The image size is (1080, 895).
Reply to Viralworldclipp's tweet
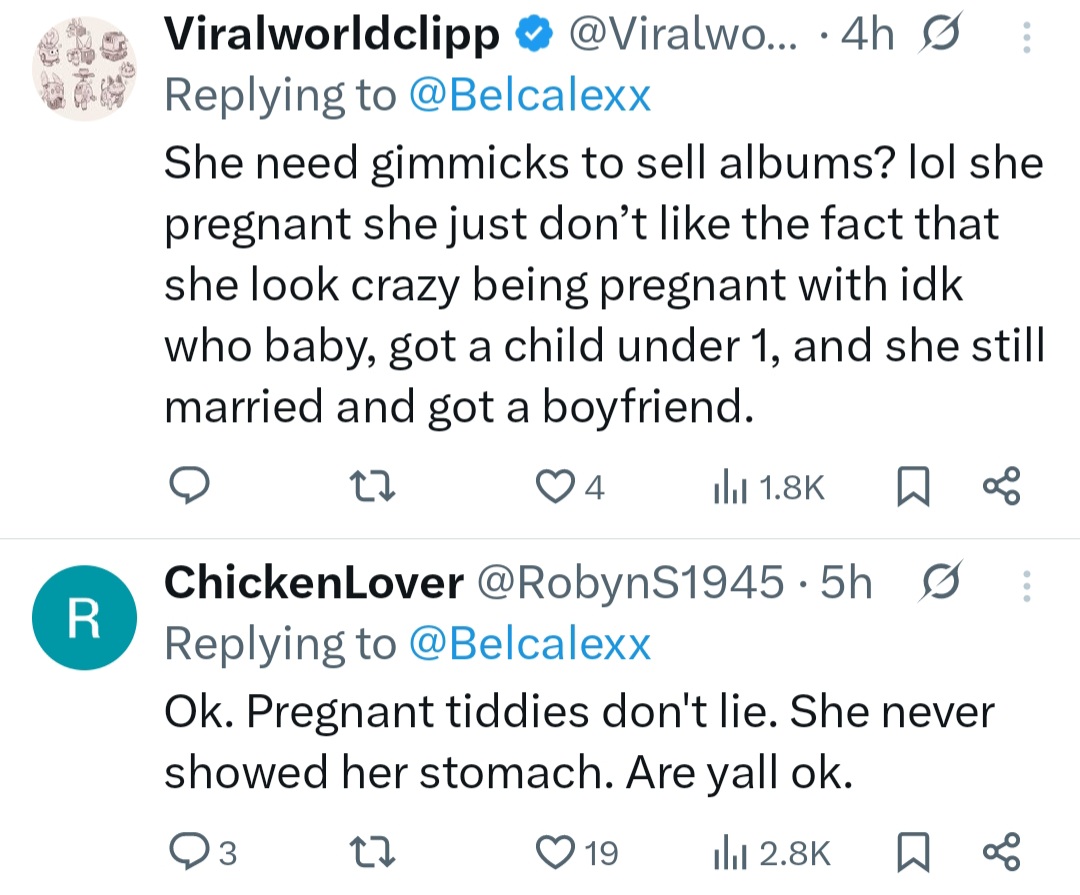click(187, 487)
